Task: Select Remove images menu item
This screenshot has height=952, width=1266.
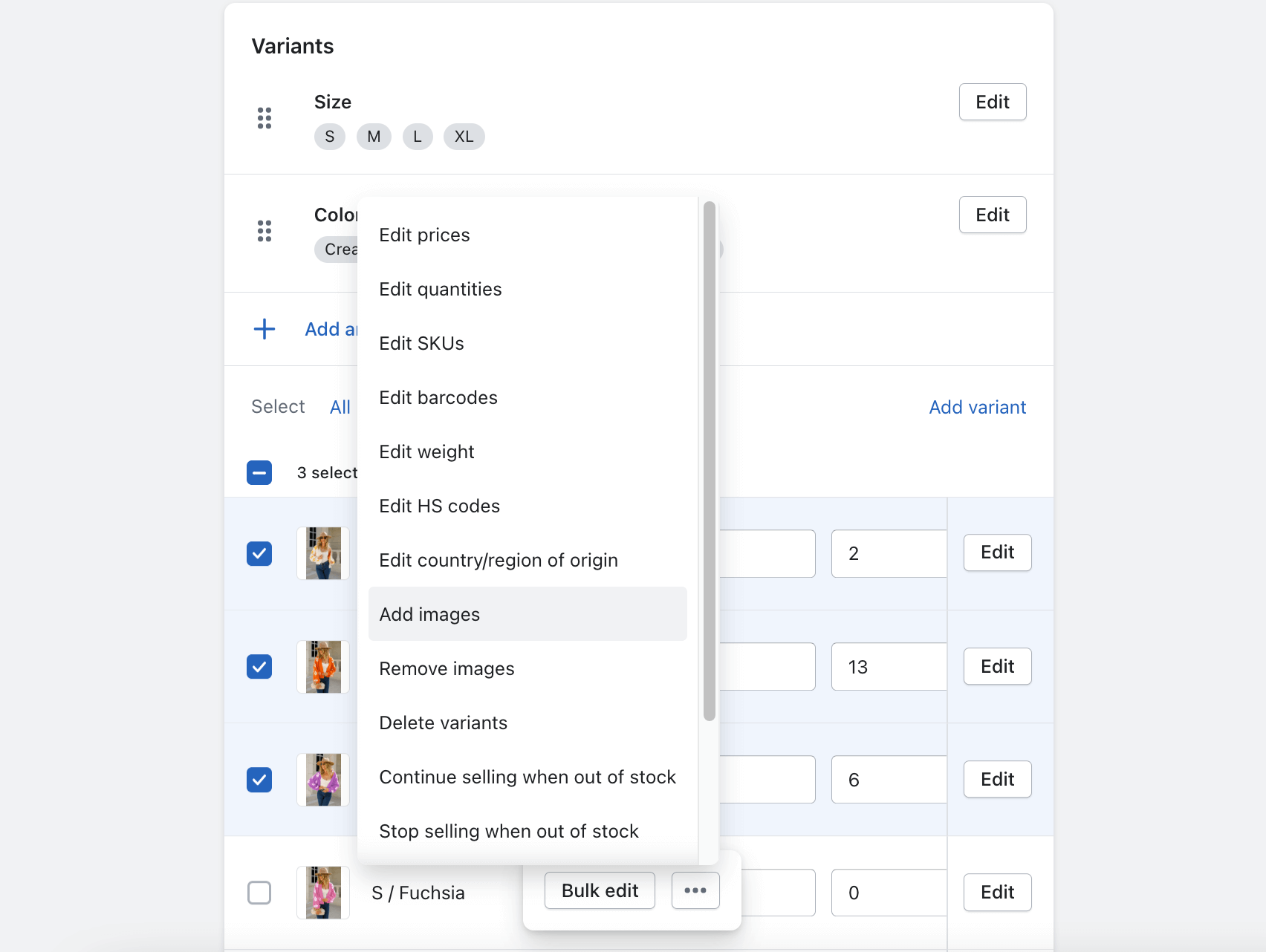Action: [x=527, y=668]
